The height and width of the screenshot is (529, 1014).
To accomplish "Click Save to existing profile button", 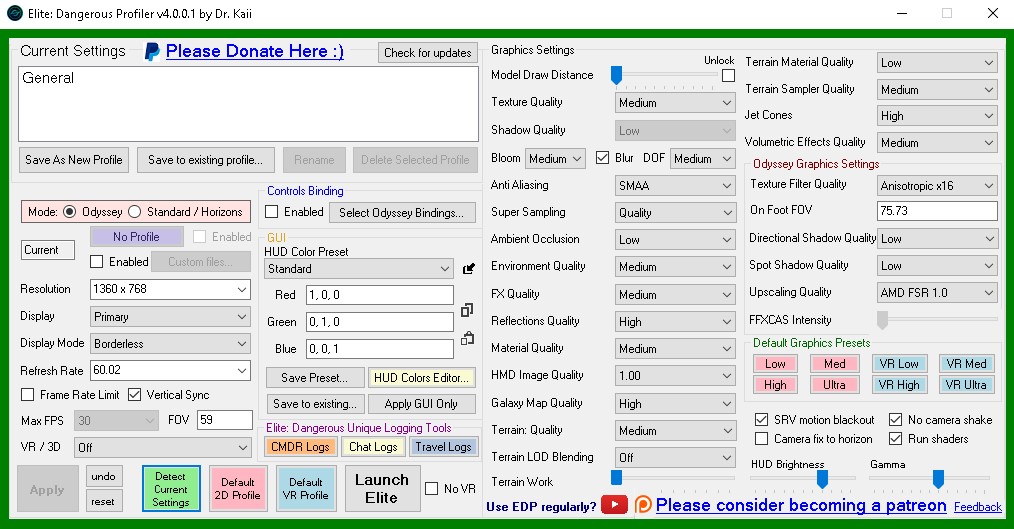I will [x=206, y=160].
